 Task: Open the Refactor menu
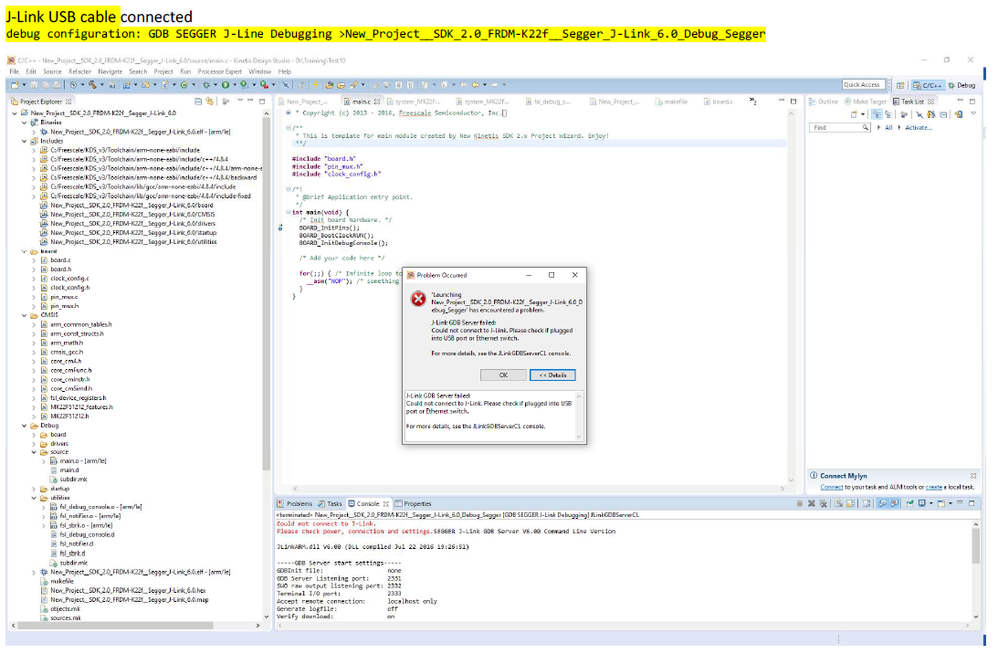(80, 72)
